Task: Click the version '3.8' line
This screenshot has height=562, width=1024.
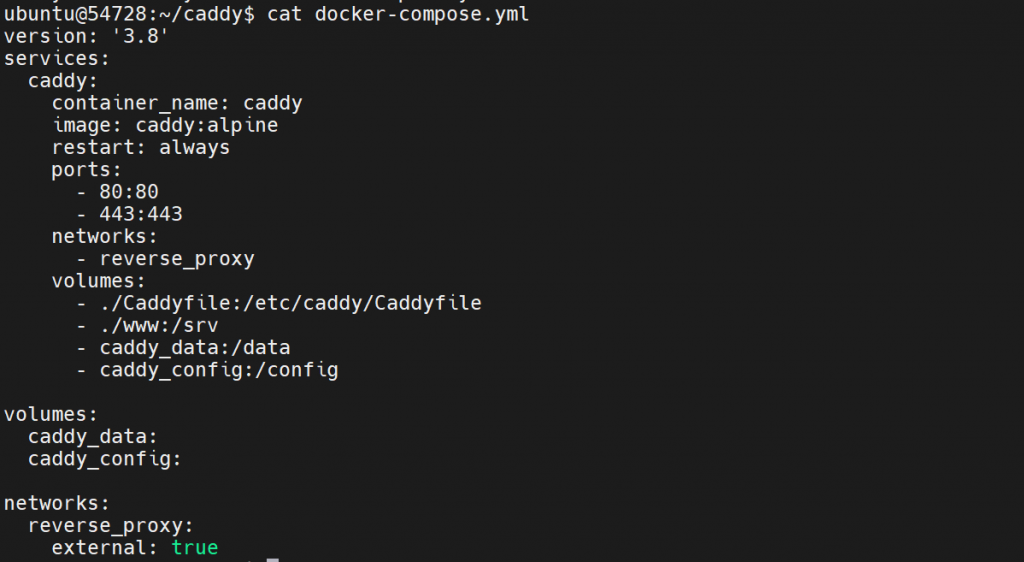Action: point(84,37)
